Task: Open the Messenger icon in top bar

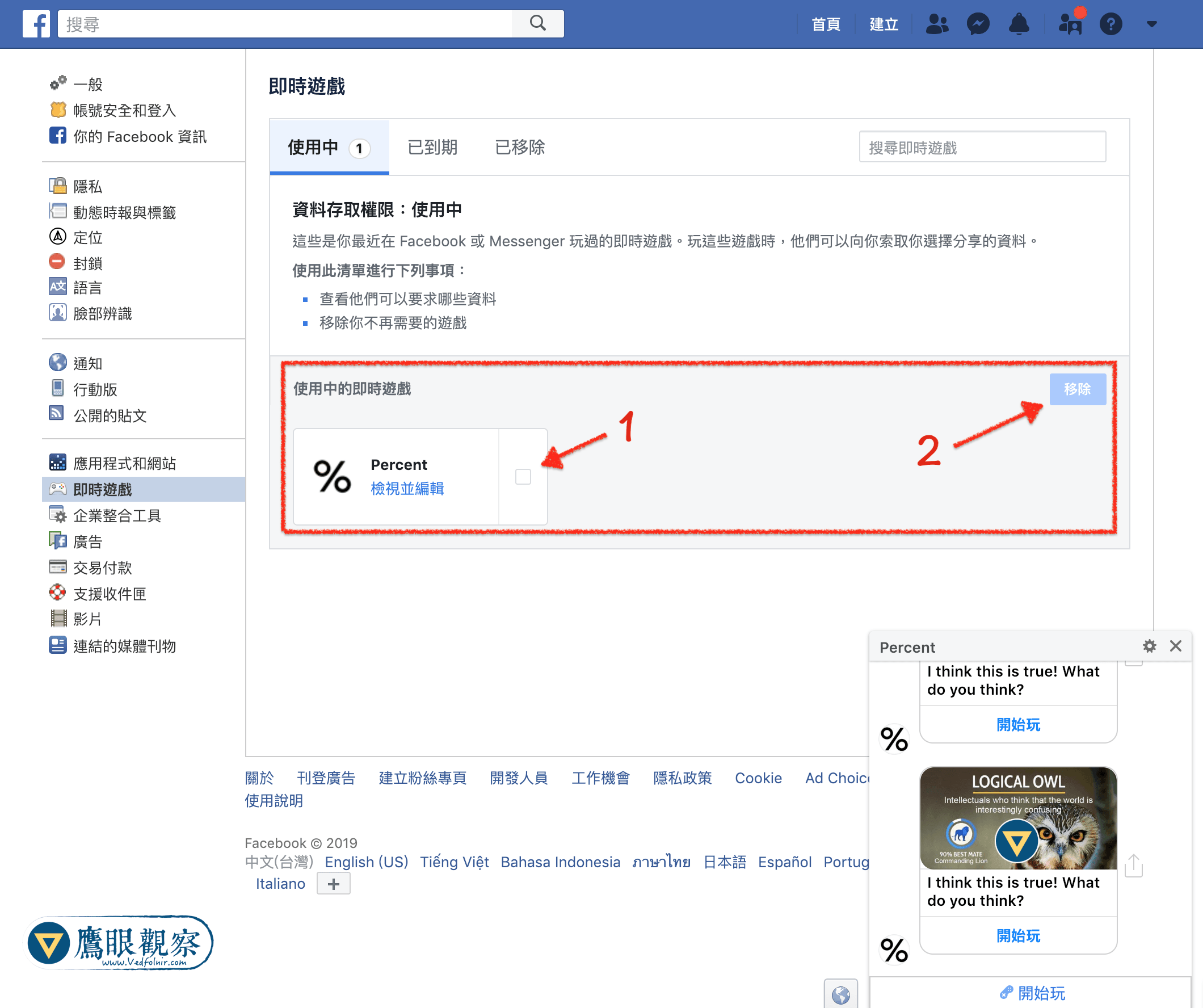Action: coord(978,24)
